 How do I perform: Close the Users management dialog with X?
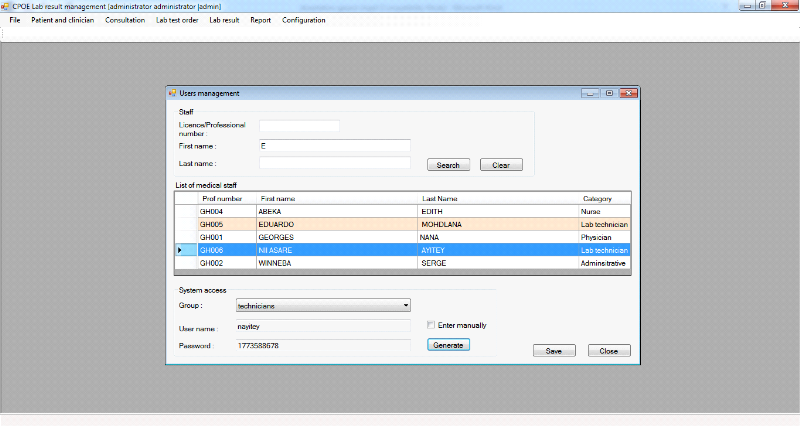coord(628,93)
